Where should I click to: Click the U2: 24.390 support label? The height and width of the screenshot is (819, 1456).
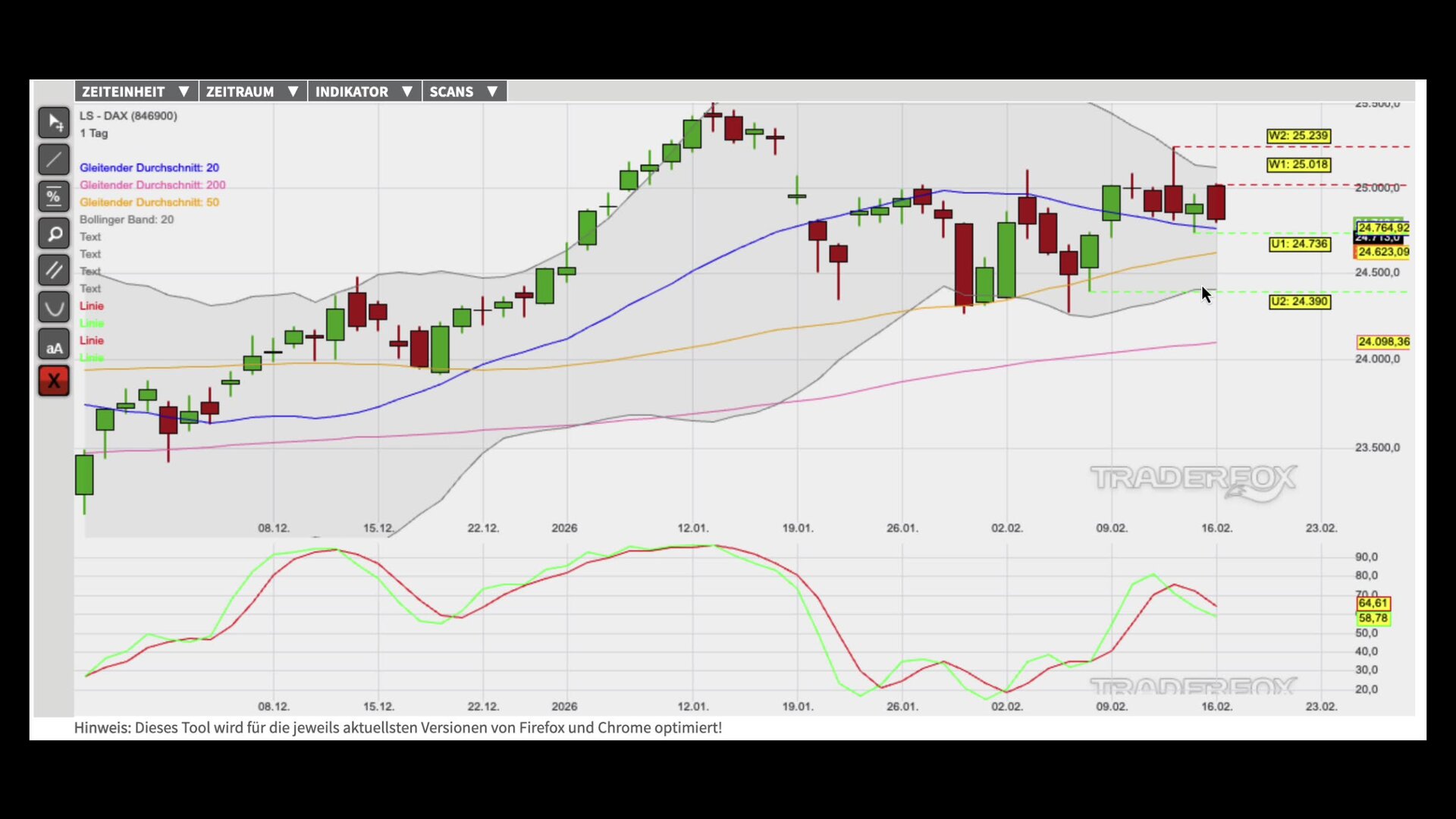click(x=1299, y=302)
